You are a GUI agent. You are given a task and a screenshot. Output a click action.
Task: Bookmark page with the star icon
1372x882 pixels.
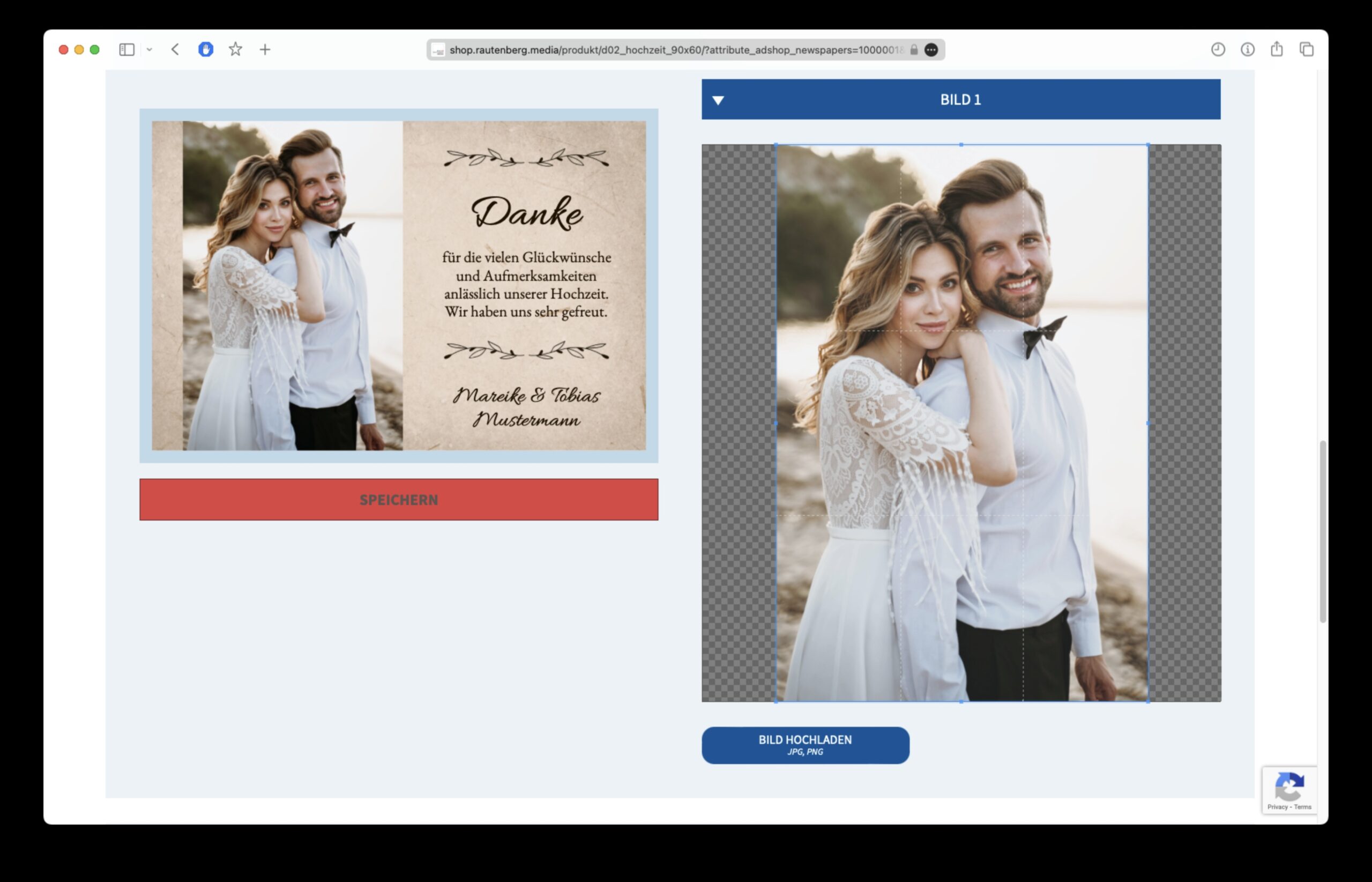click(235, 50)
